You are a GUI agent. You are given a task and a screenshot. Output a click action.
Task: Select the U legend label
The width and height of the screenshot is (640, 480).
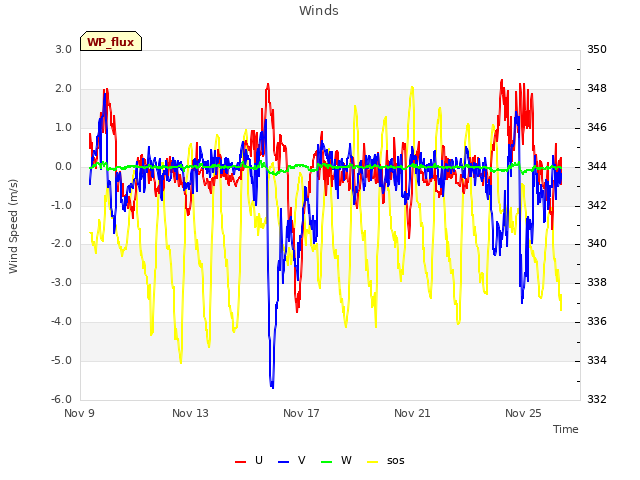click(x=259, y=460)
